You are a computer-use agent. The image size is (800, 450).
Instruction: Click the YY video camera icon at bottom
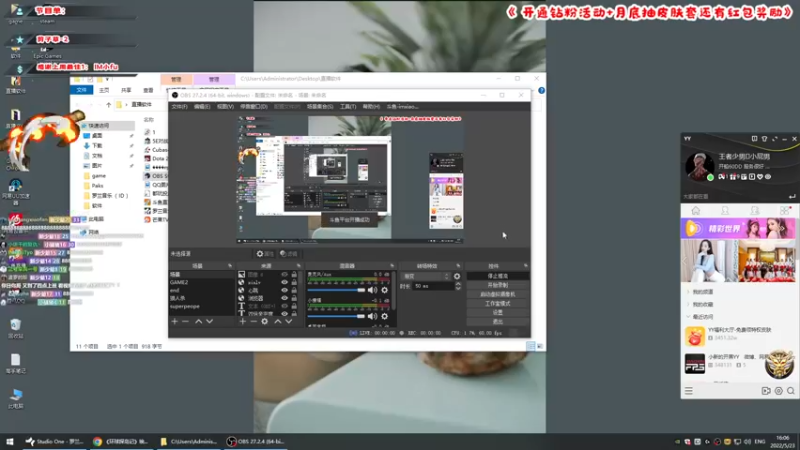coord(766,391)
